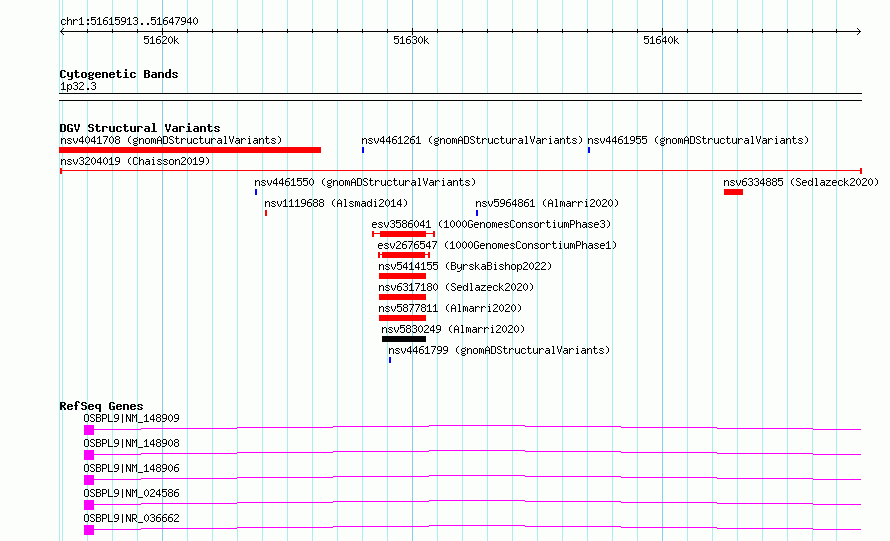Open the OSBPL9|NR_036662 transcript label

131,518
